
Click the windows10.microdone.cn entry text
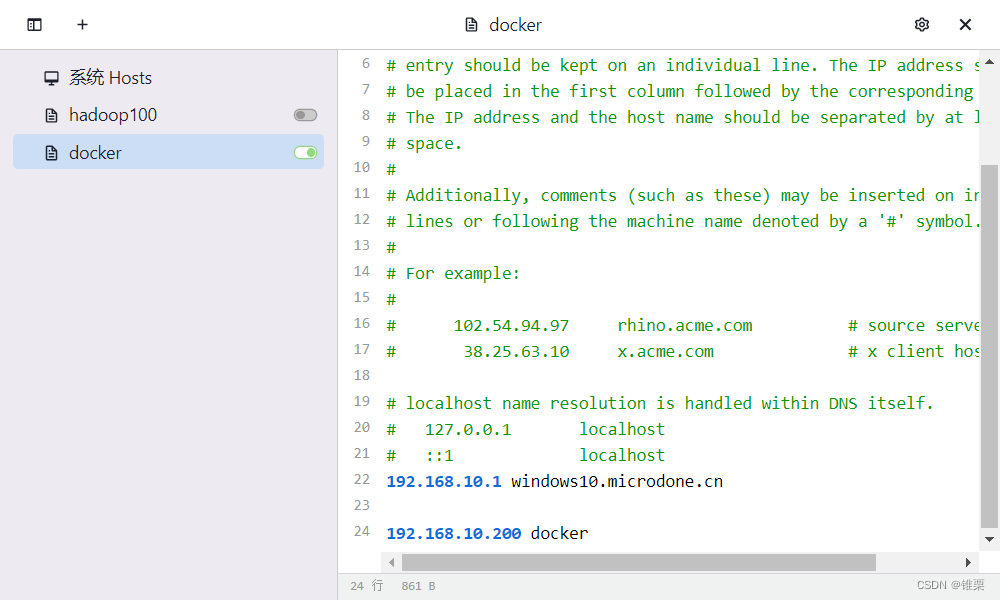[616, 482]
